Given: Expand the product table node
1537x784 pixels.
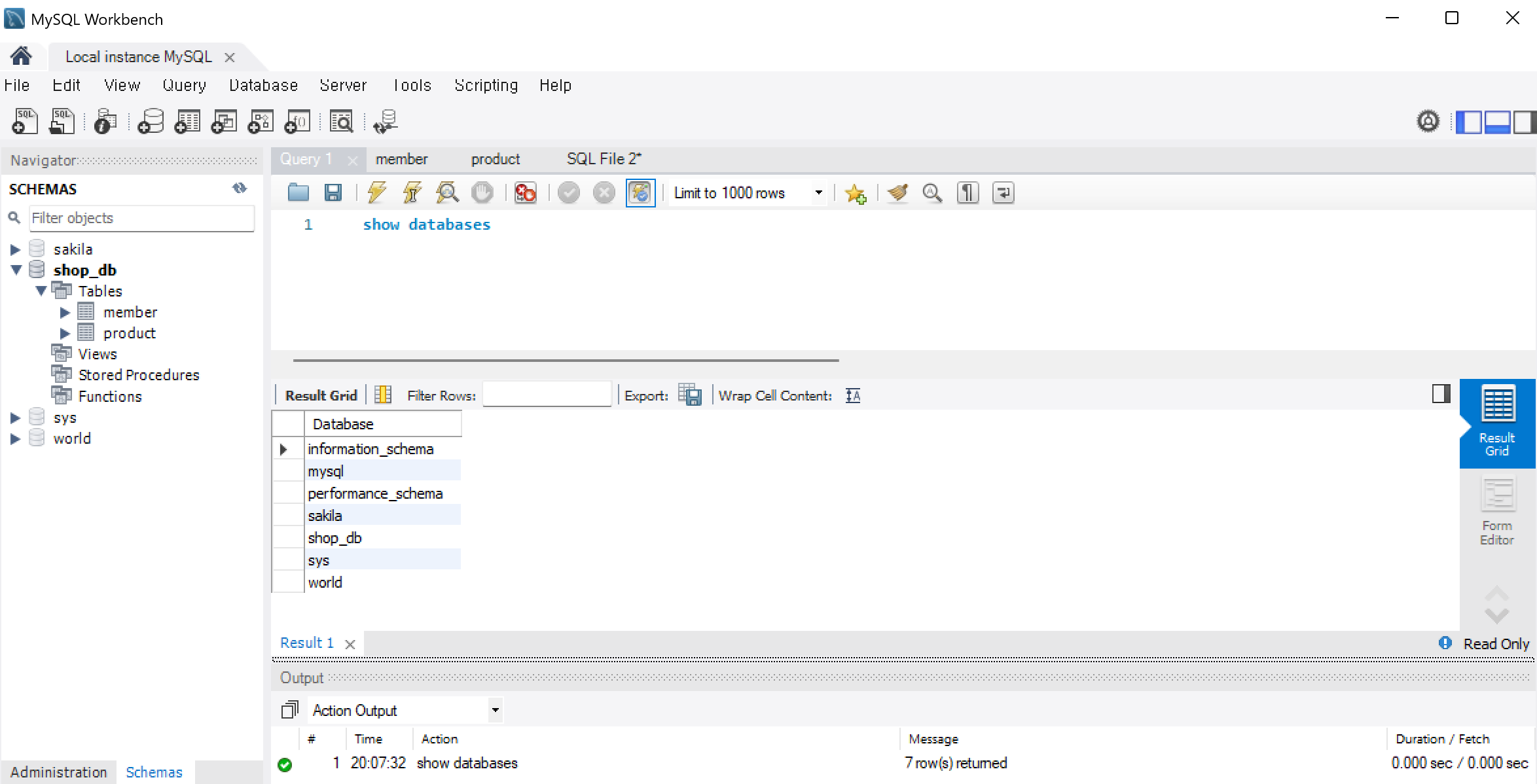Looking at the screenshot, I should point(65,333).
